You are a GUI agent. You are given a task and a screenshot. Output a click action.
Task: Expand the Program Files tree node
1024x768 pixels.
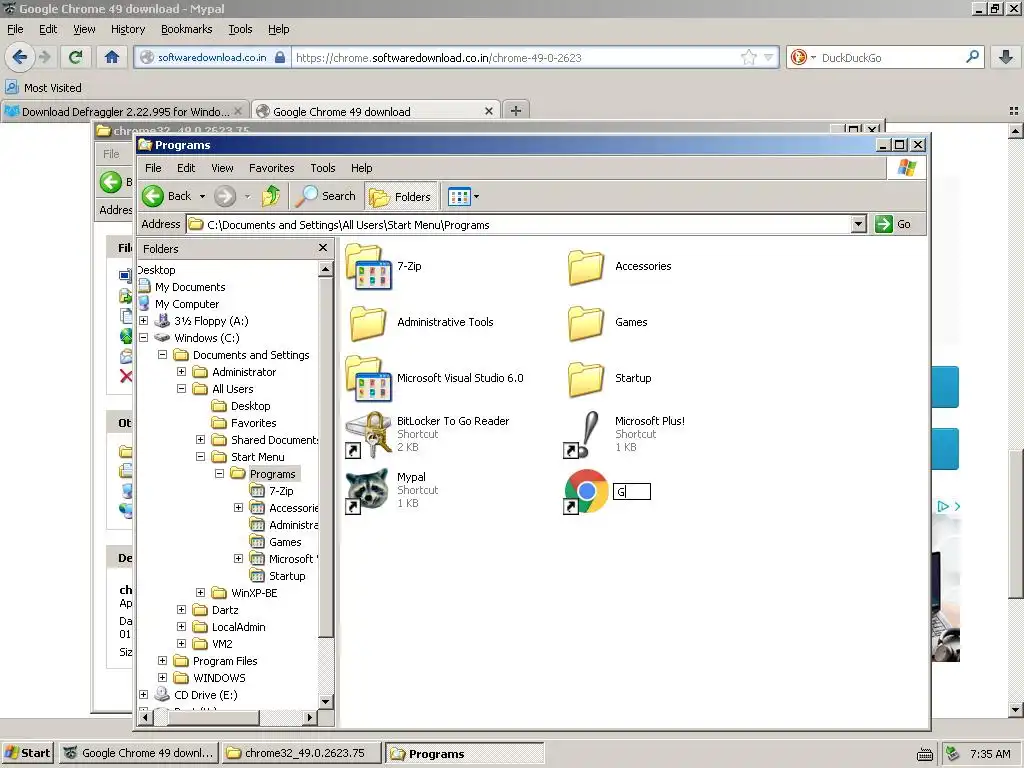pos(163,660)
